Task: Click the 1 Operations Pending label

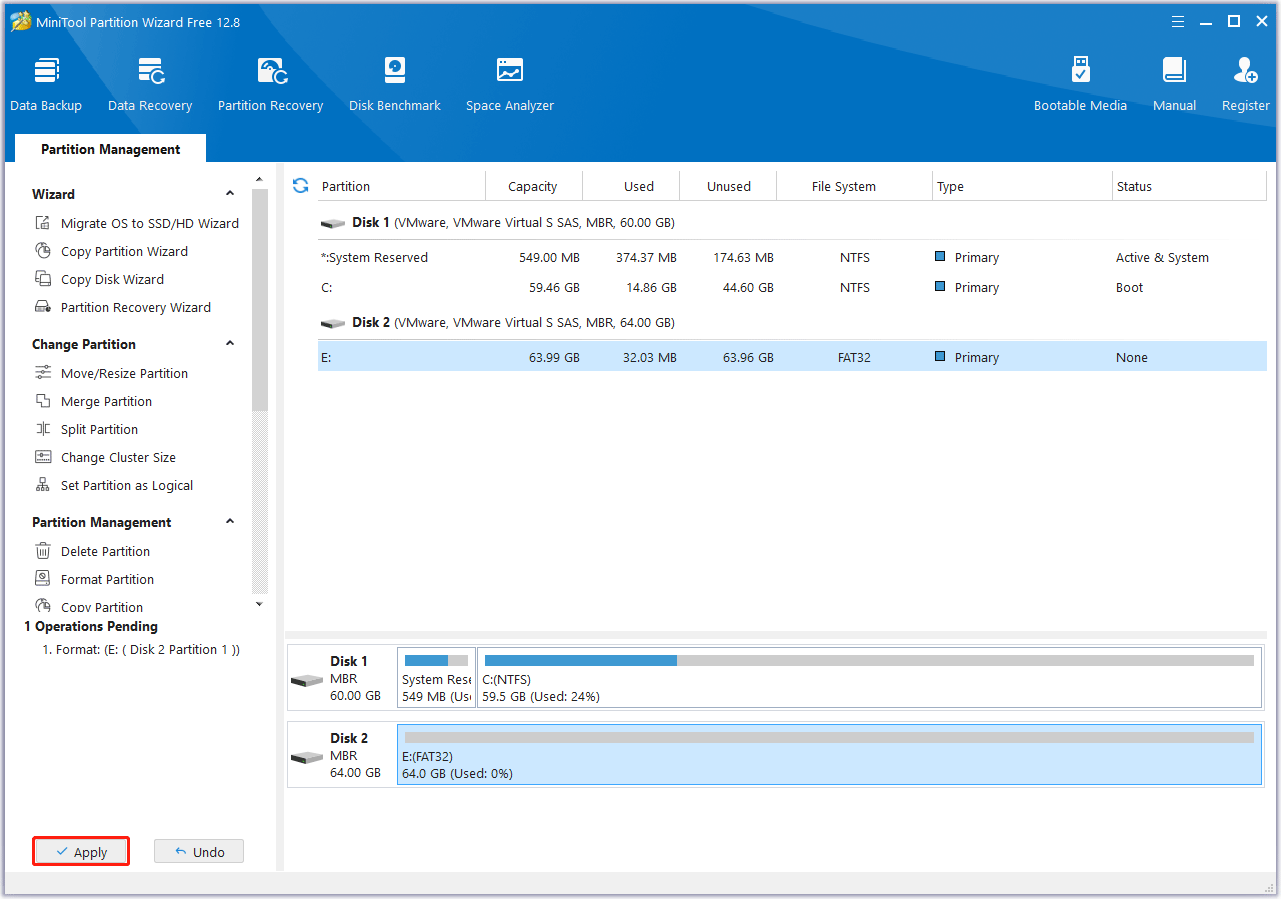Action: [x=91, y=626]
